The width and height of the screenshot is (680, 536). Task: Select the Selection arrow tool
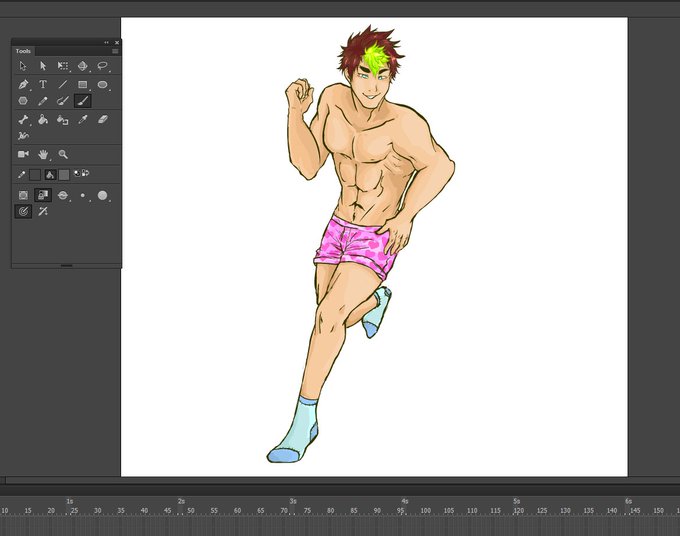[23, 66]
